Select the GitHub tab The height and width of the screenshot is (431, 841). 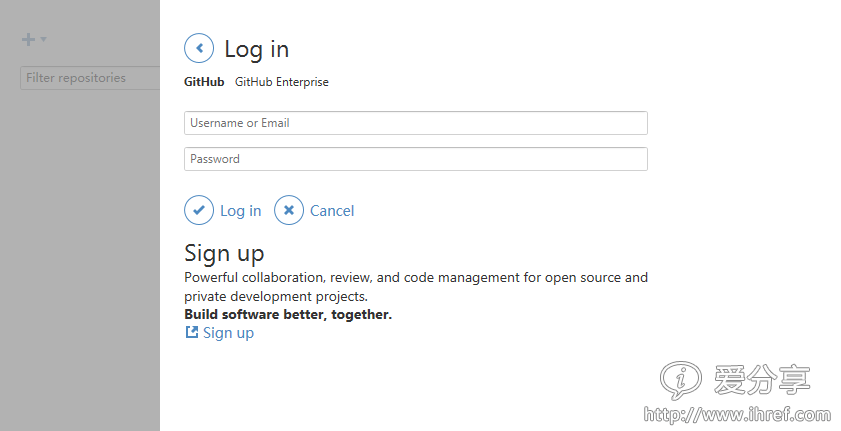click(204, 82)
